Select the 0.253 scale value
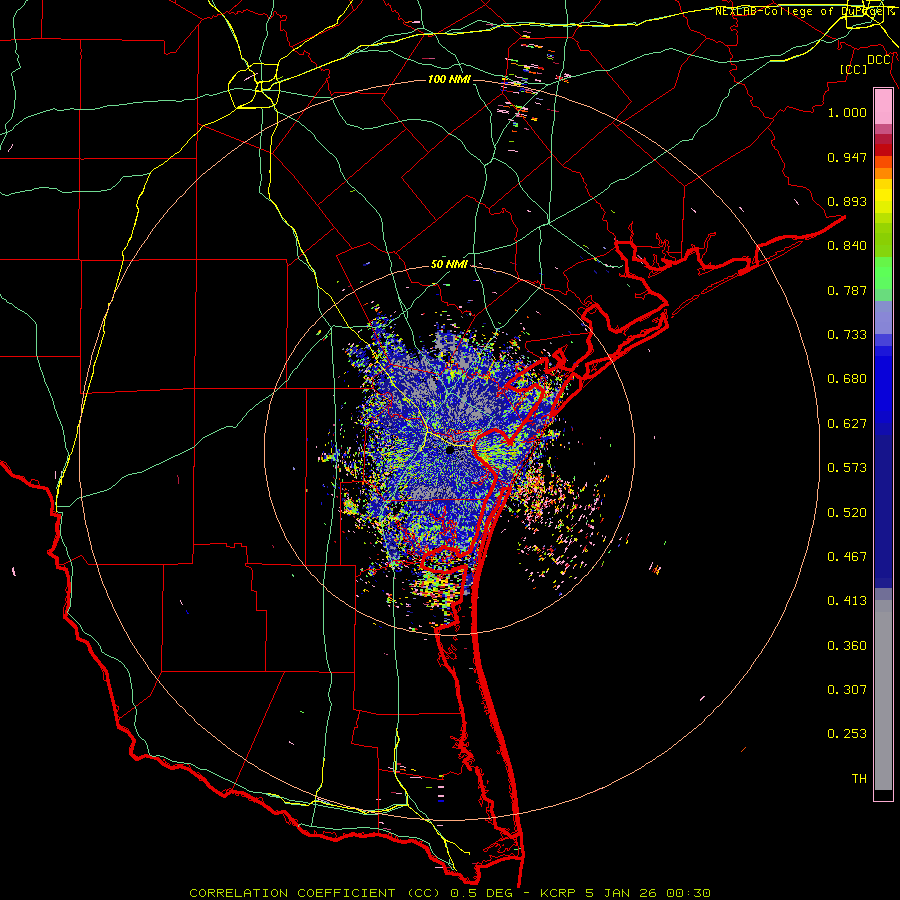This screenshot has height=900, width=900. (x=847, y=734)
